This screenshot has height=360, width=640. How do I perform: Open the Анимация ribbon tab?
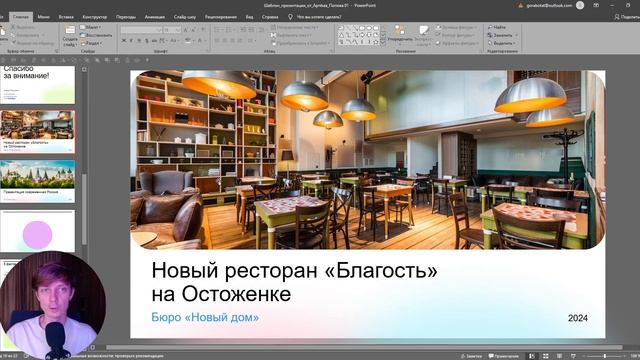[x=155, y=17]
